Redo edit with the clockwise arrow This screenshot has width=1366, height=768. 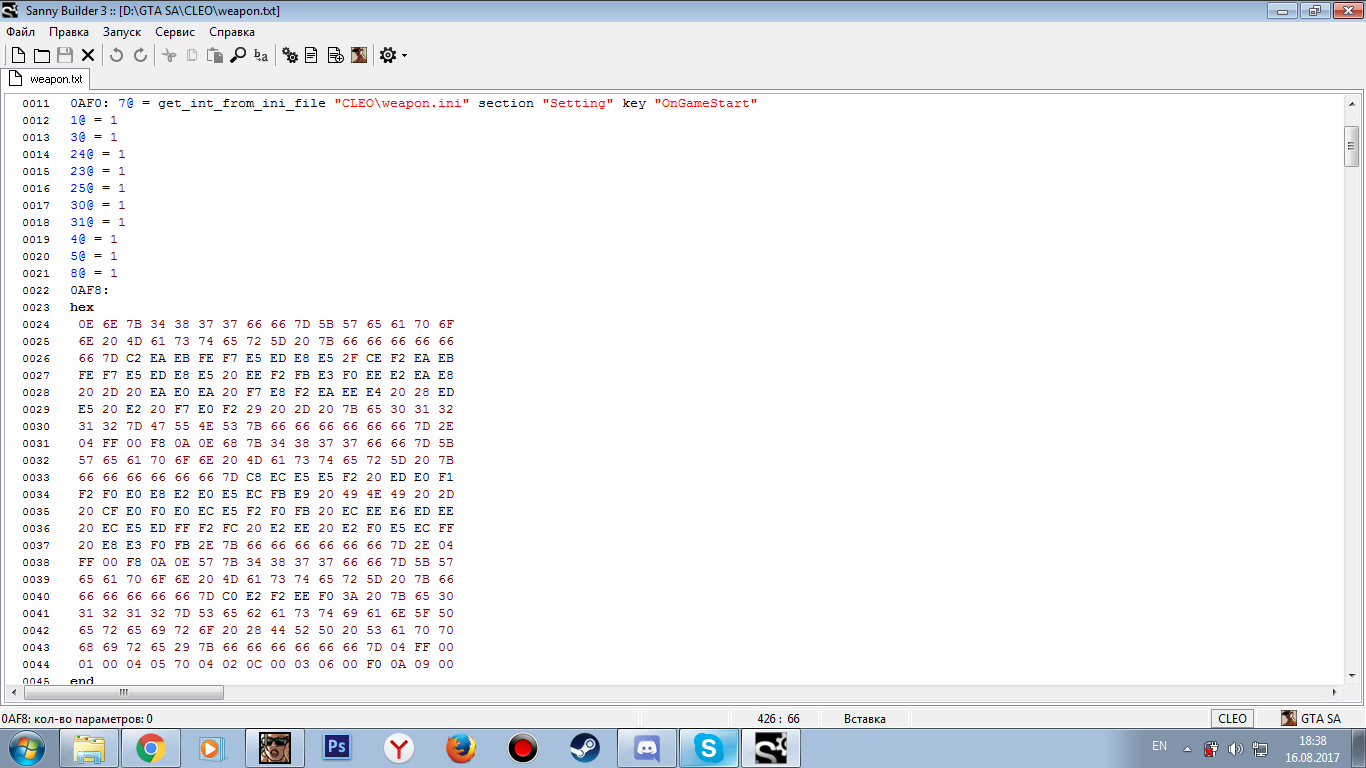tap(140, 56)
